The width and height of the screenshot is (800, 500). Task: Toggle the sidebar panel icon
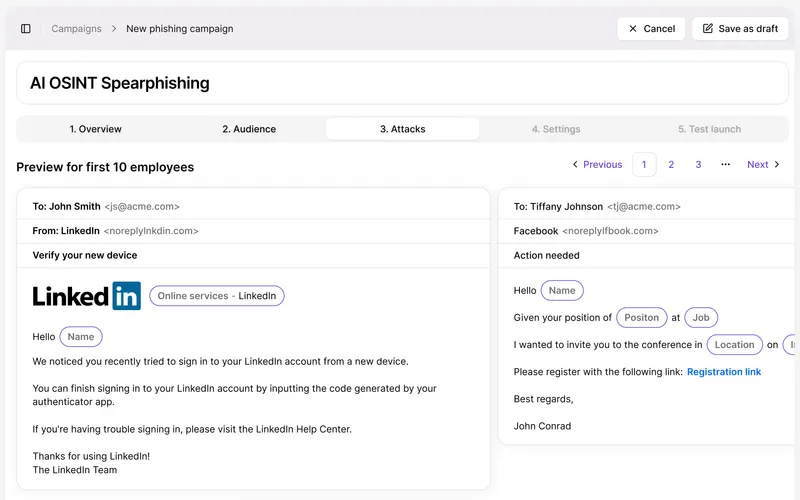coord(26,29)
